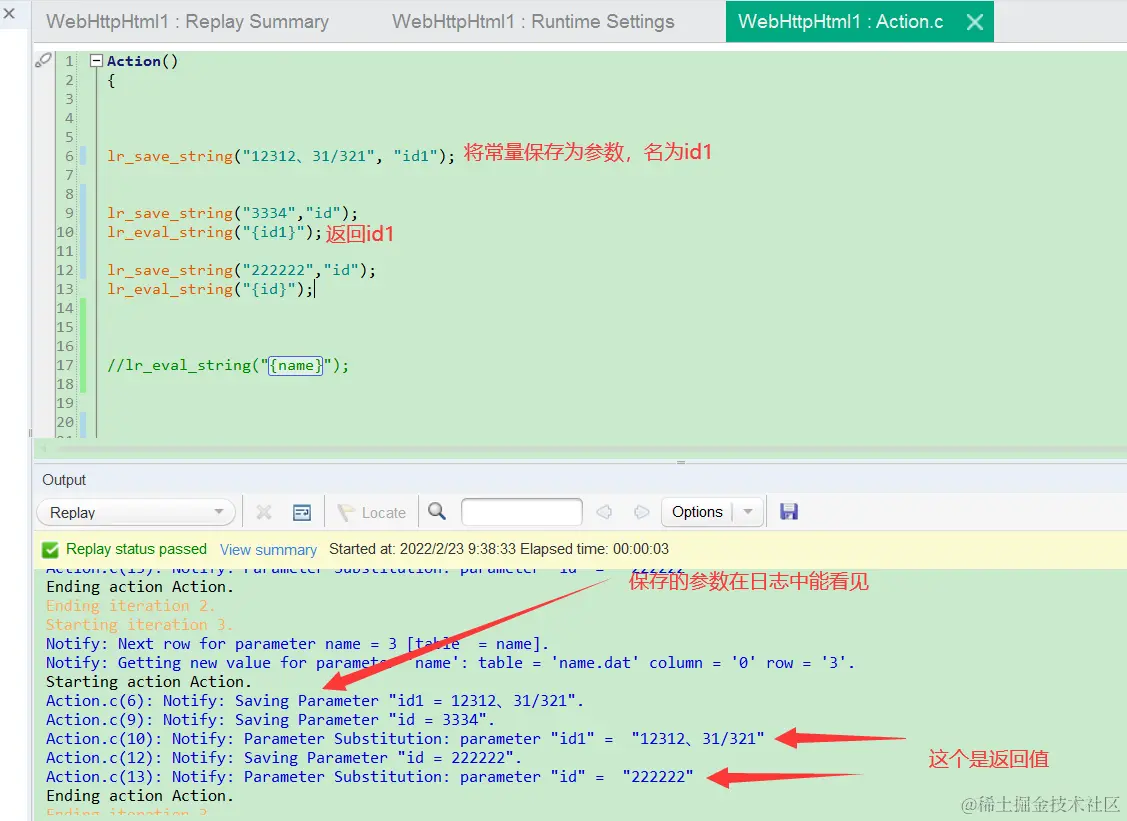Click the Notify Next row for parameter line
The image size is (1127, 821).
[x=298, y=644]
